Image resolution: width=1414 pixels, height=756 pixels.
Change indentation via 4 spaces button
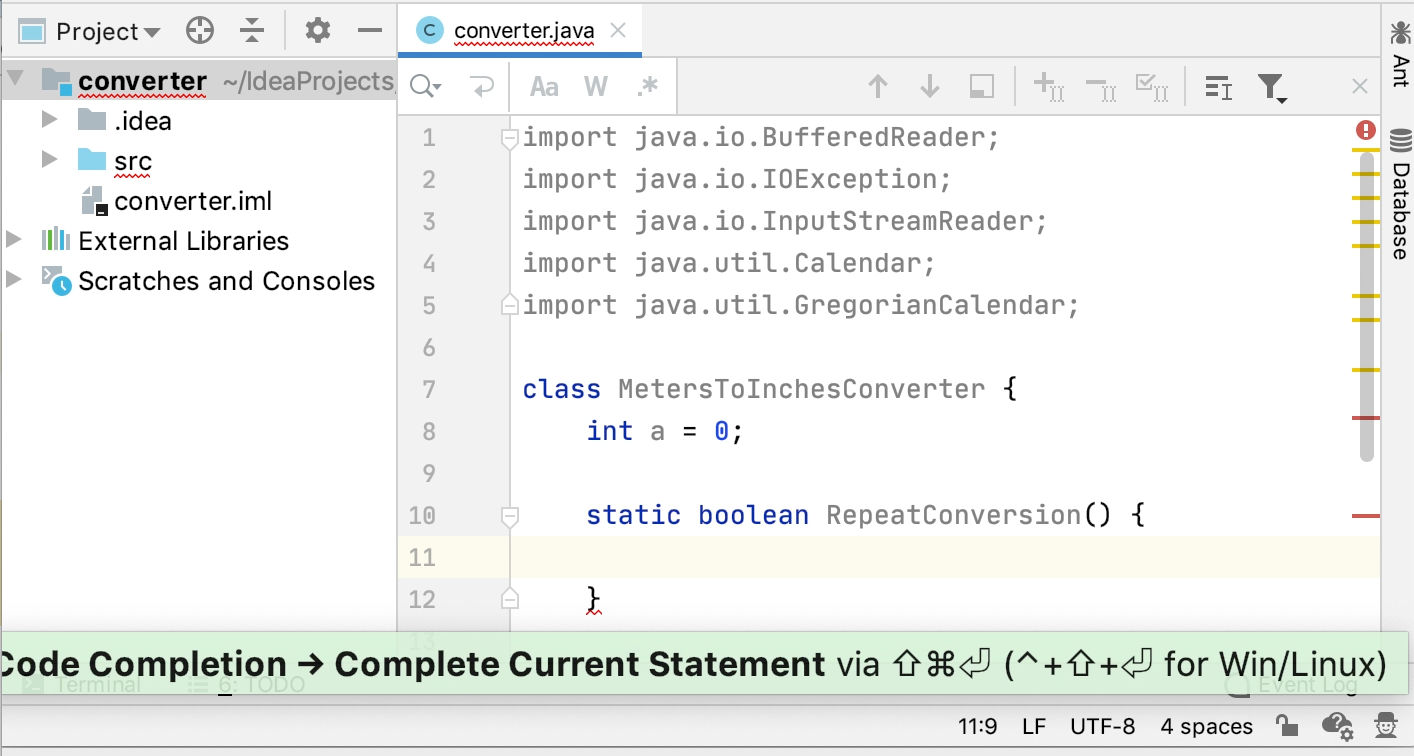(1206, 726)
